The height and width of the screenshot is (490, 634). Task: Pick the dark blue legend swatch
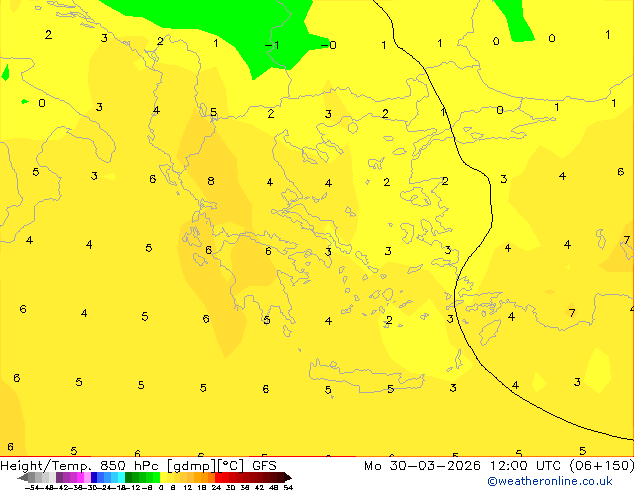(x=94, y=477)
